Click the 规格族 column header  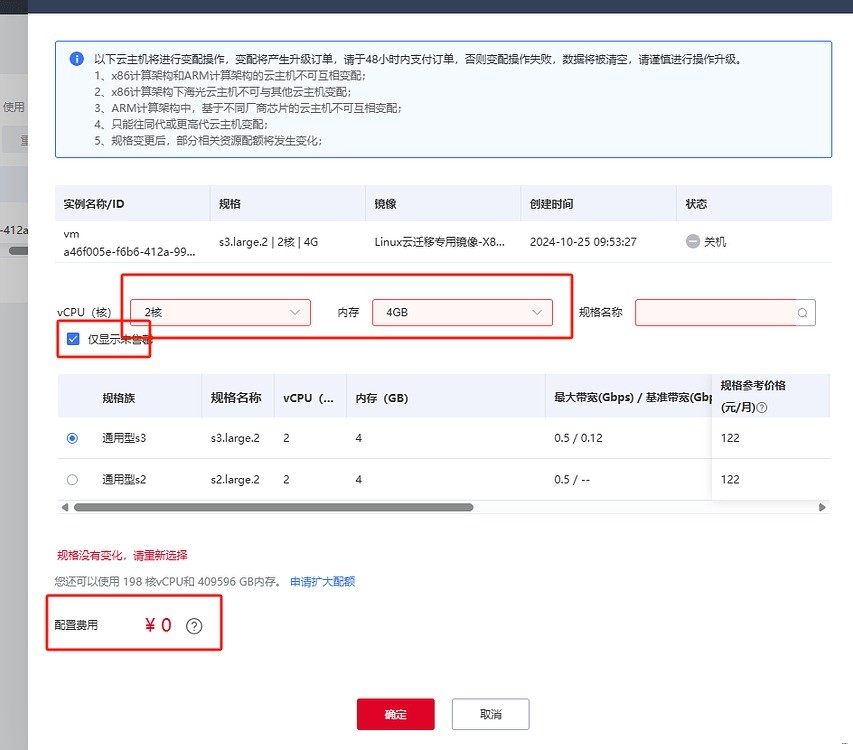(x=118, y=397)
